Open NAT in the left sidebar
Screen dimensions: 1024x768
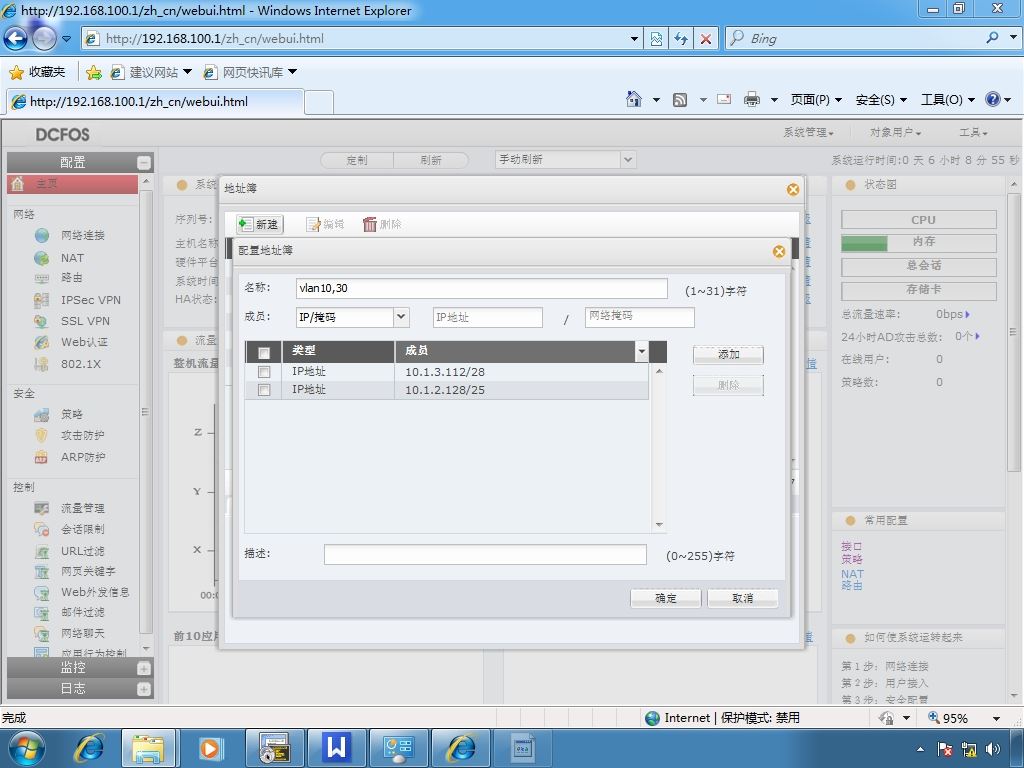72,258
